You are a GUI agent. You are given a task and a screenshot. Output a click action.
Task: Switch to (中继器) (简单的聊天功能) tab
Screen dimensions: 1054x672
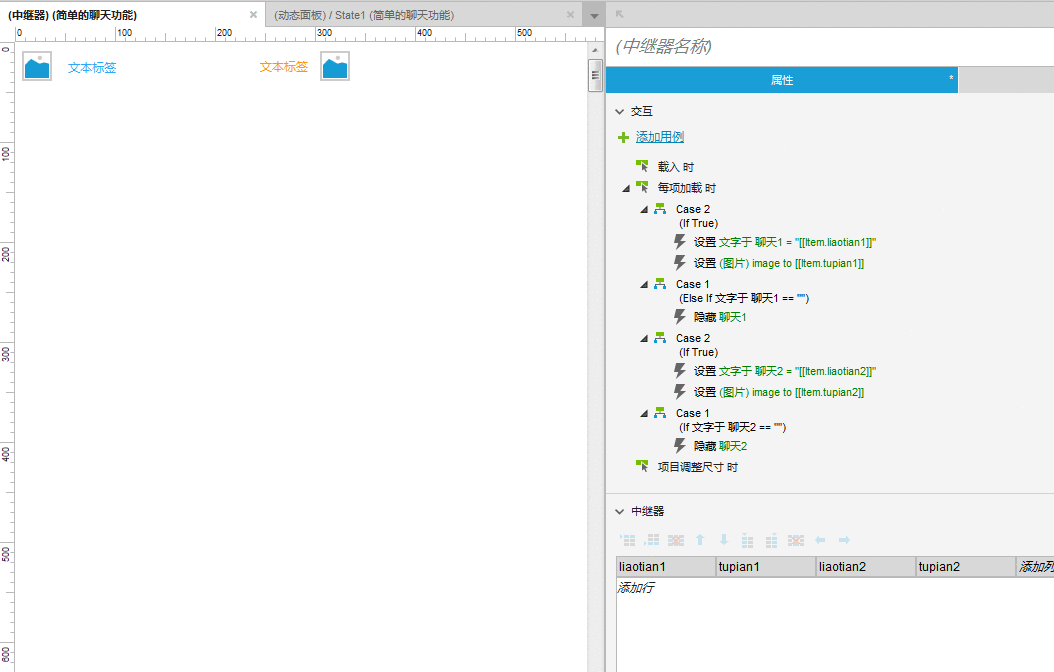(x=73, y=15)
